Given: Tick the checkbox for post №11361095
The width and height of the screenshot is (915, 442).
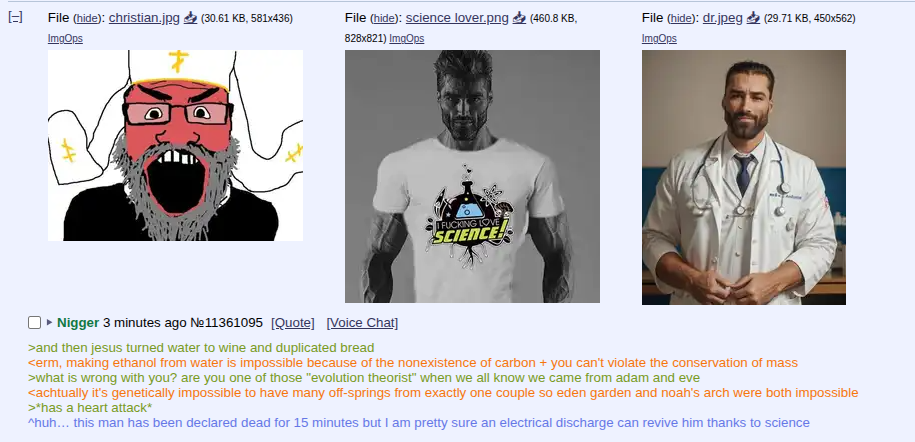Looking at the screenshot, I should point(34,322).
